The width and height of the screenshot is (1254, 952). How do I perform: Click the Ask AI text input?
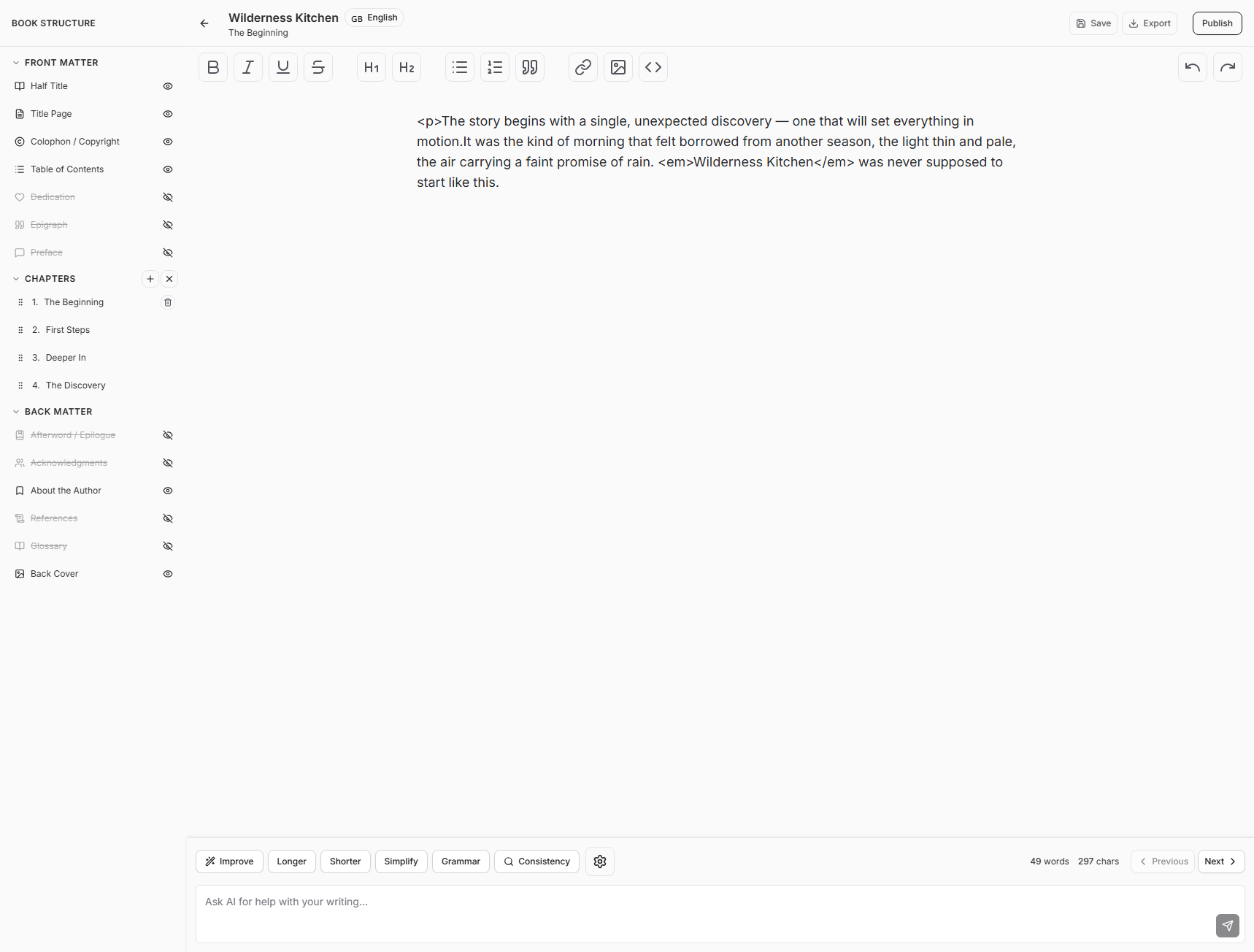701,913
